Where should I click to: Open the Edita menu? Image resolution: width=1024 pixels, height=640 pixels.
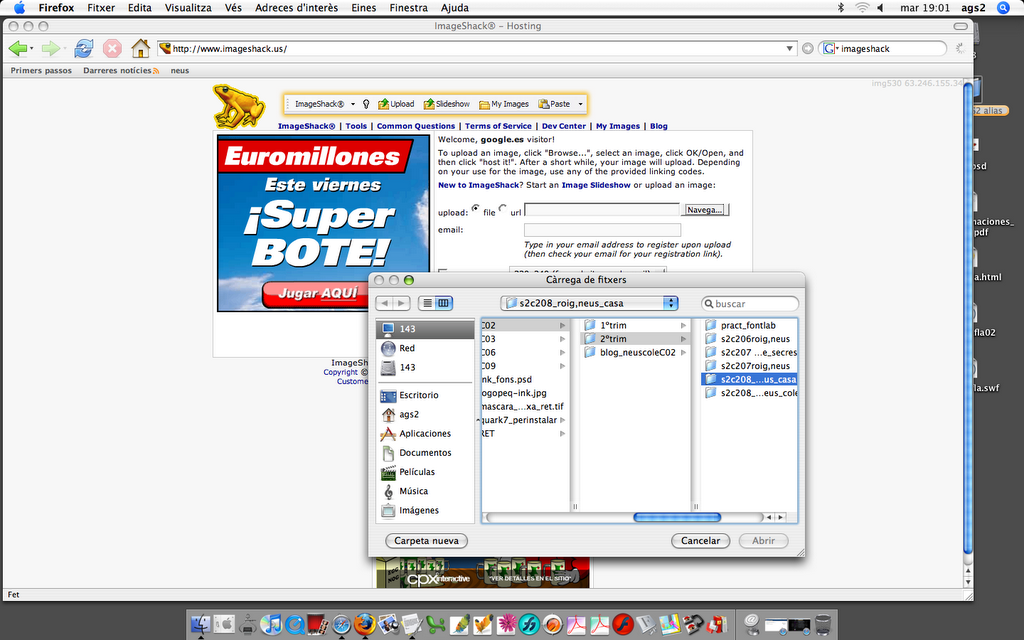pos(139,8)
